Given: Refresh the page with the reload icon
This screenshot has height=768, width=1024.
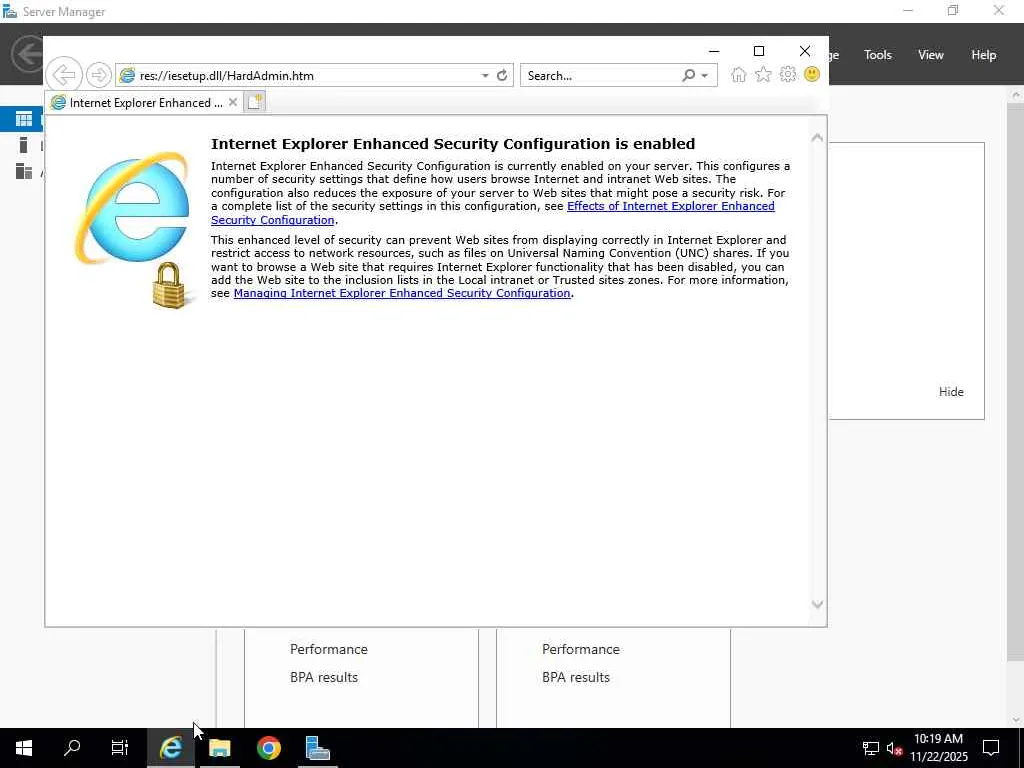Looking at the screenshot, I should (x=502, y=75).
